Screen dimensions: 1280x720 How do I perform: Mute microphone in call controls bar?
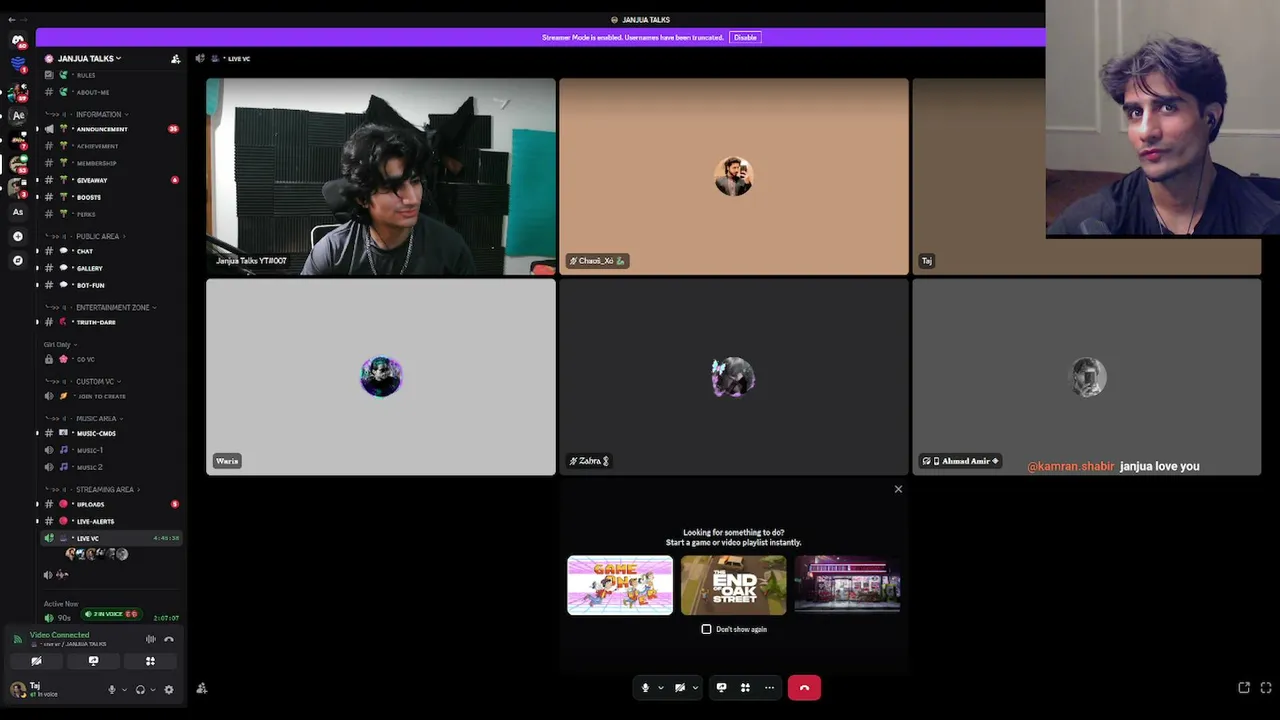645,688
